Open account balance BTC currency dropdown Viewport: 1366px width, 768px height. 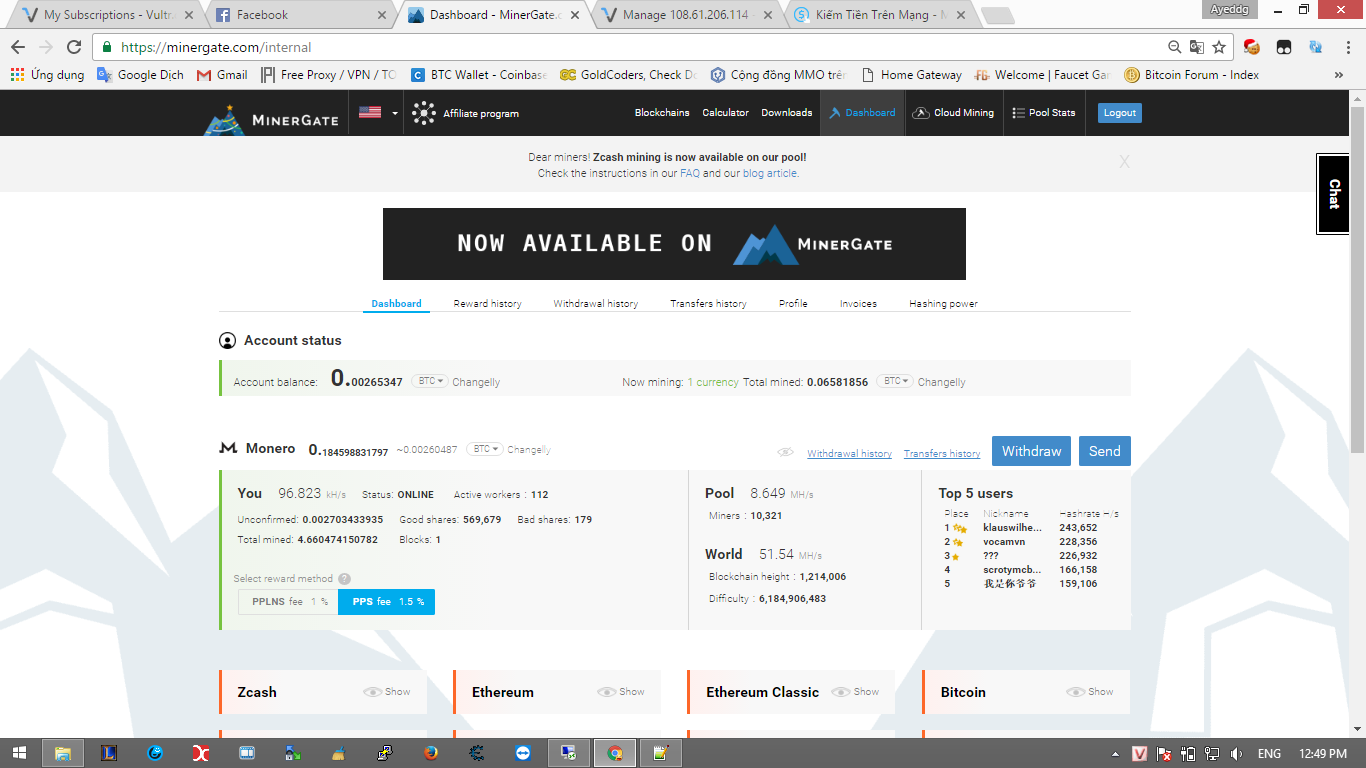tap(431, 382)
